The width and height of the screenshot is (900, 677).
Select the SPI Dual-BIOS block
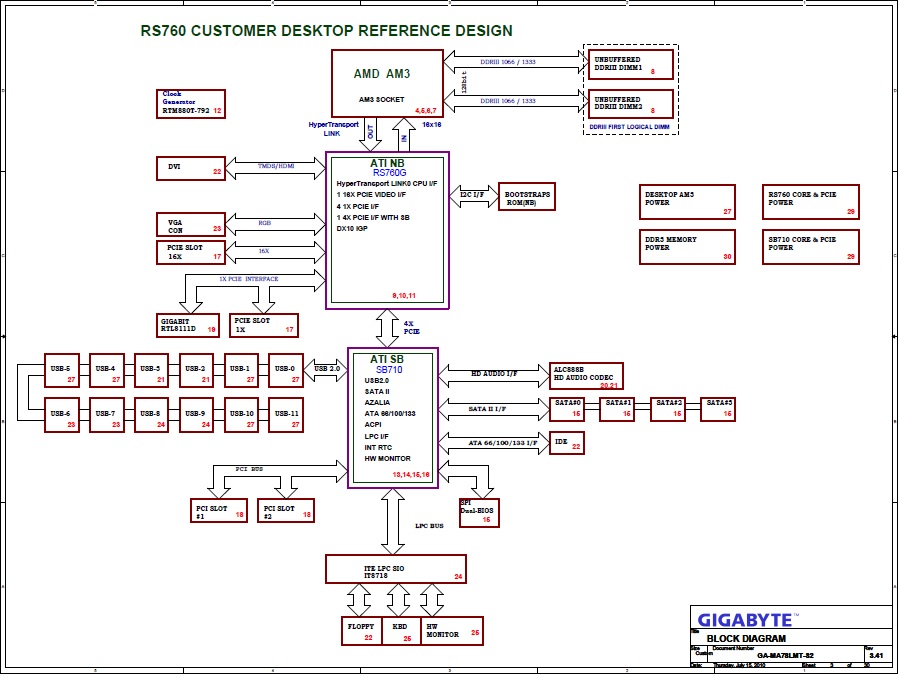pyautogui.click(x=477, y=512)
